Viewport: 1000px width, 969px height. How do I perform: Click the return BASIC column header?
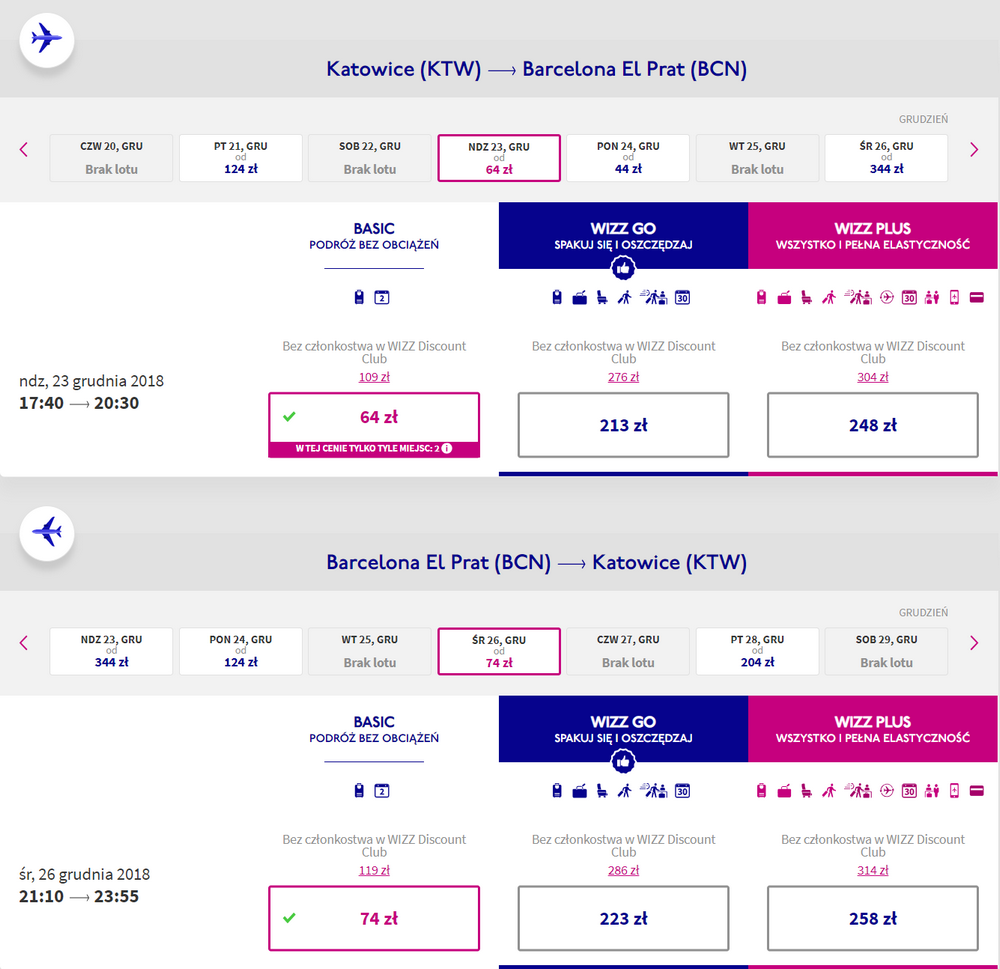(x=374, y=729)
